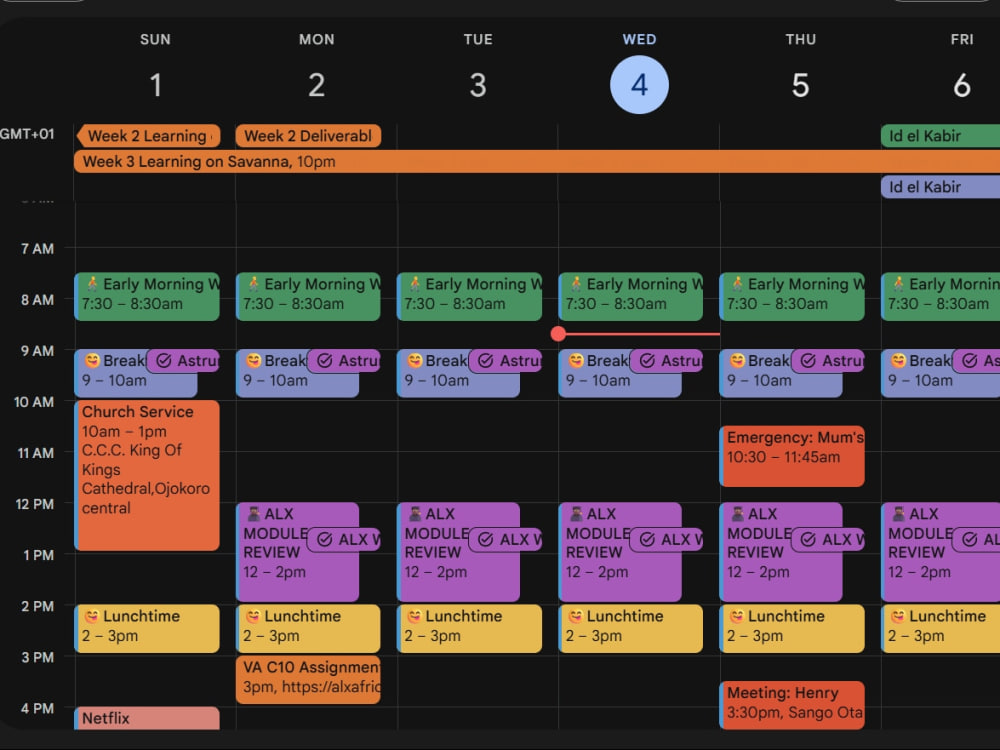Open Church Service 10am – 1pm event
1000x750 pixels.
(x=147, y=475)
